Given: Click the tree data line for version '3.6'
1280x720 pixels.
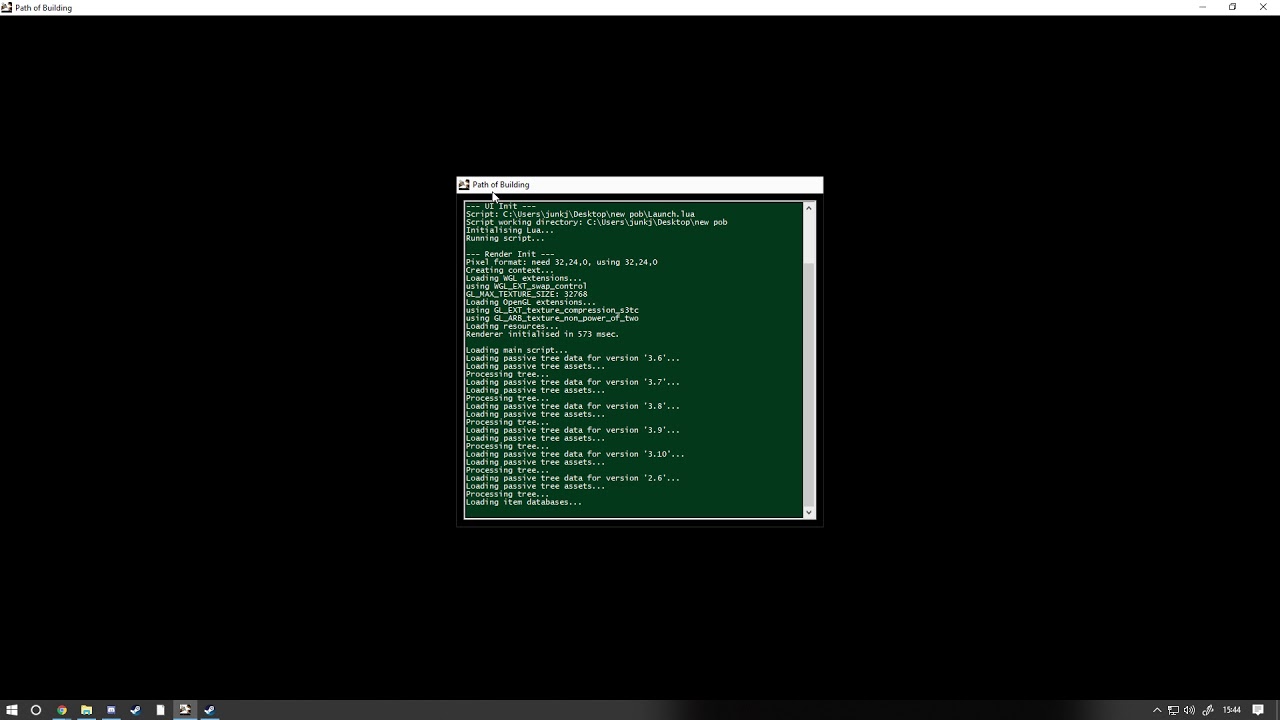Looking at the screenshot, I should coord(572,358).
